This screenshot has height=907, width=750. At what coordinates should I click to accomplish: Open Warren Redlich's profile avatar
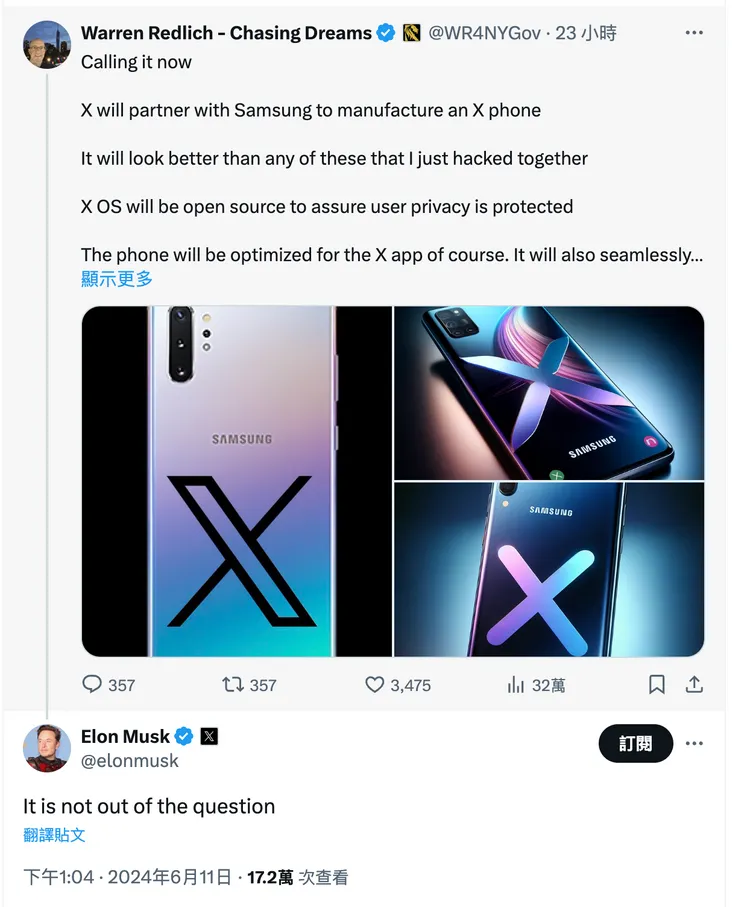click(x=47, y=45)
